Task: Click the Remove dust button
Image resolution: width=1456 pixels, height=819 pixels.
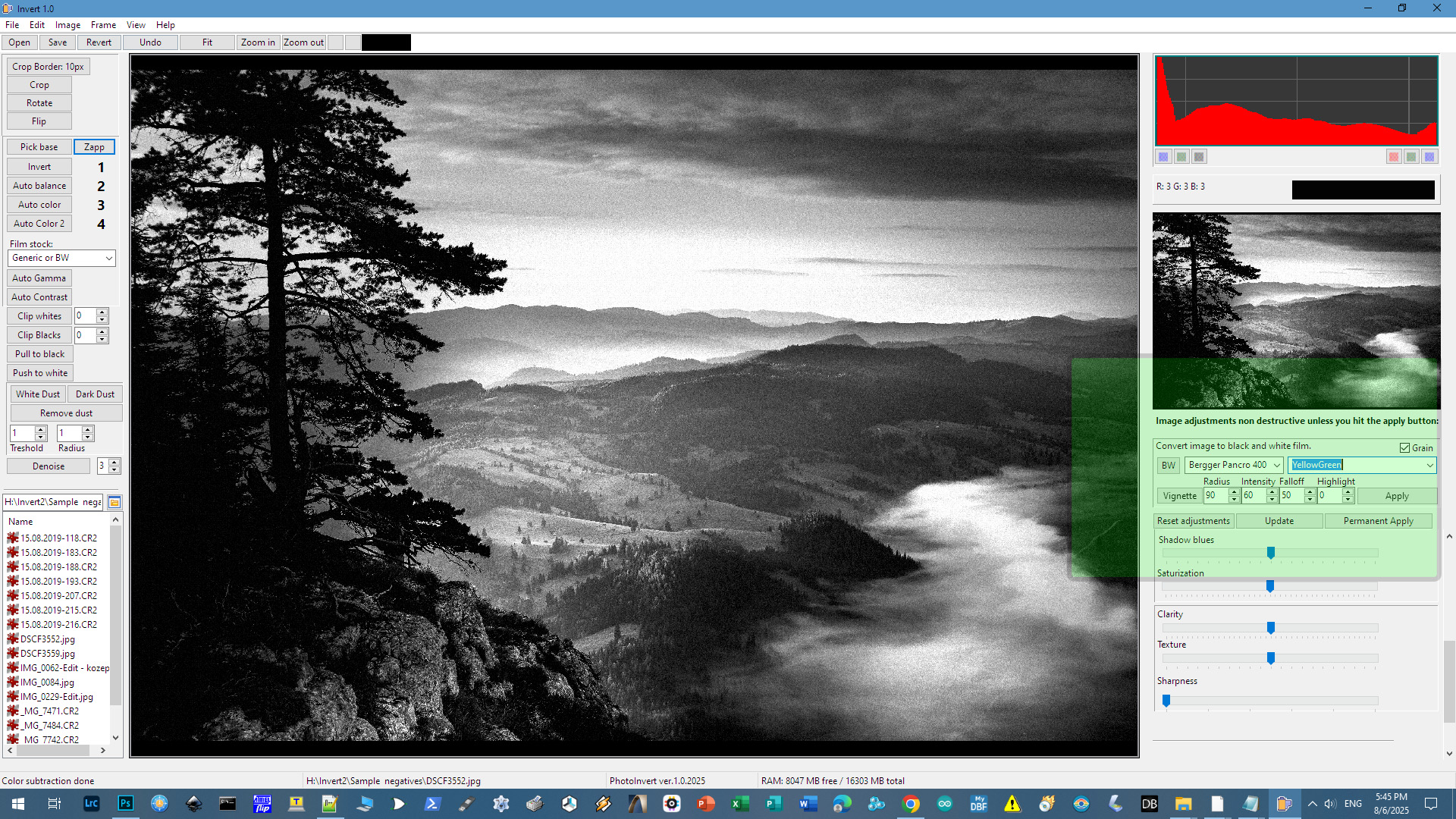Action: [x=66, y=413]
